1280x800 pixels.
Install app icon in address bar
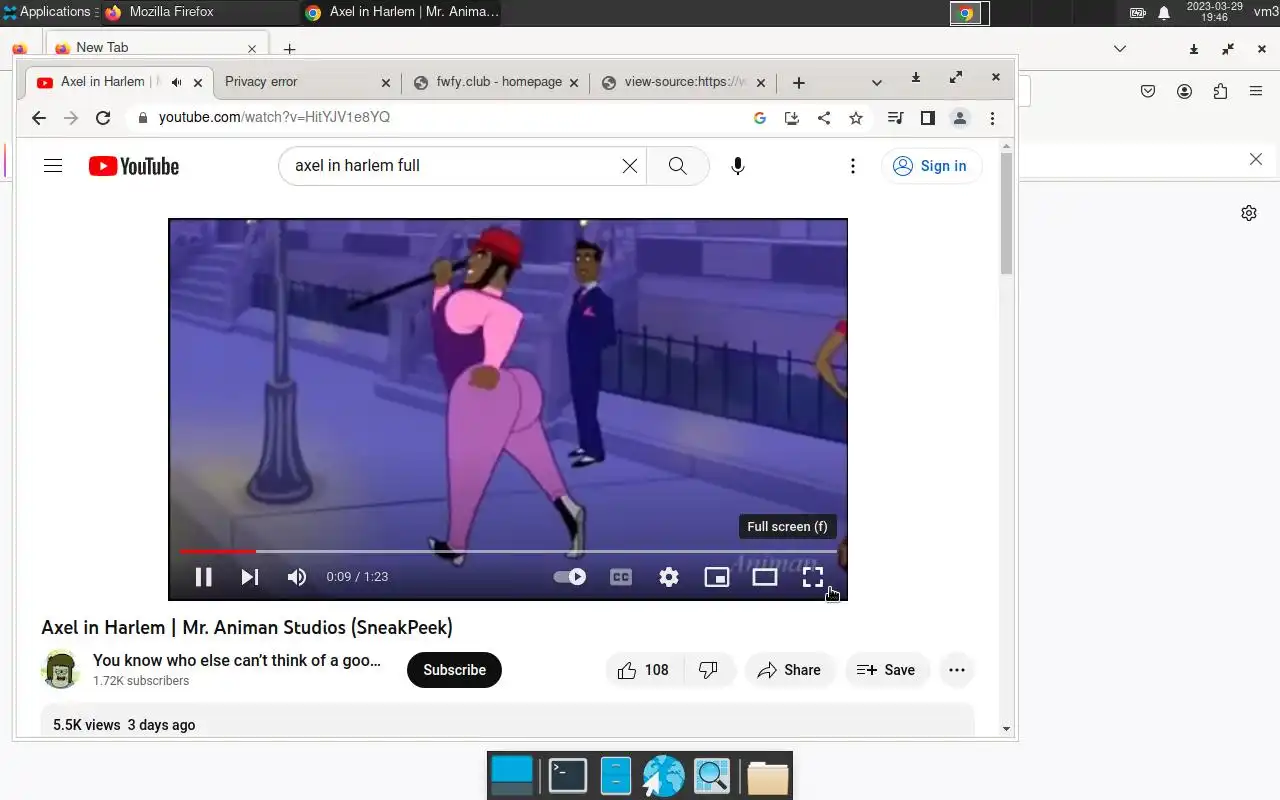pos(792,118)
